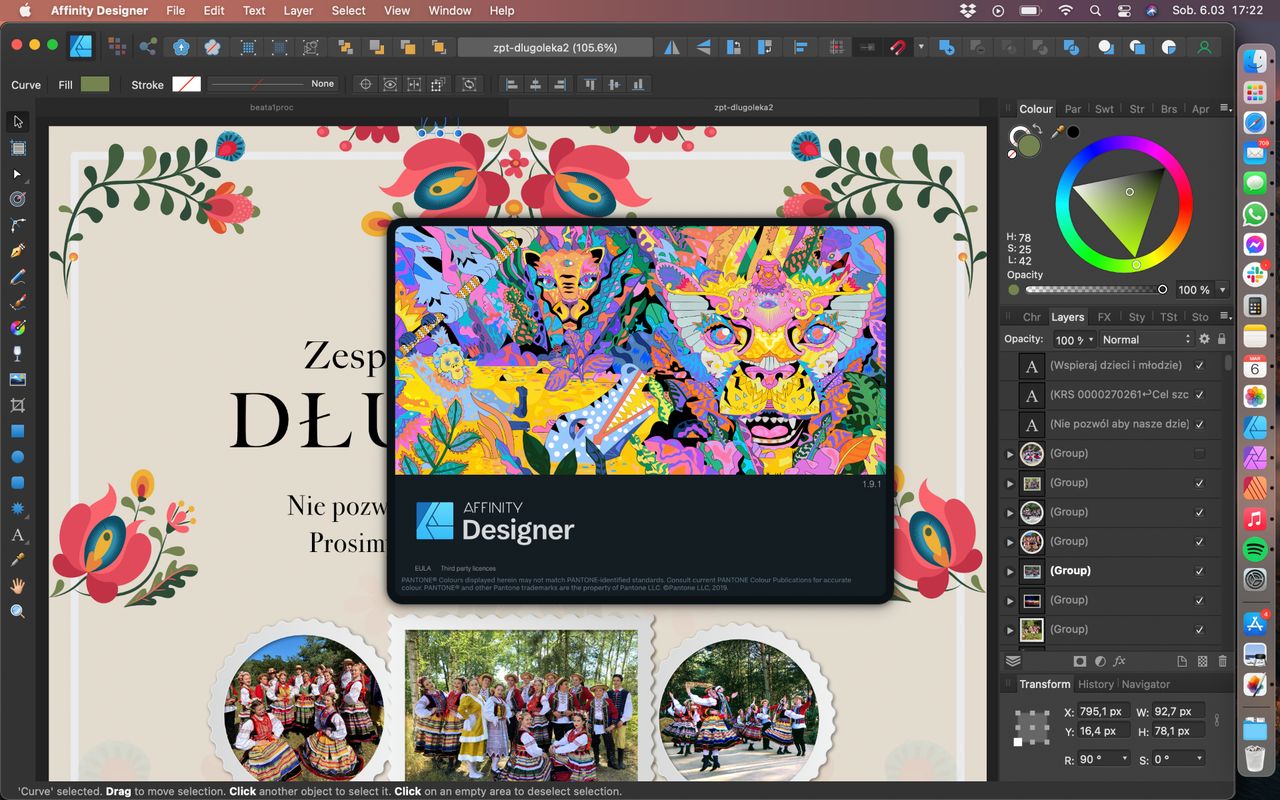The height and width of the screenshot is (800, 1280).
Task: Expand the bold Group layer
Action: (1009, 571)
